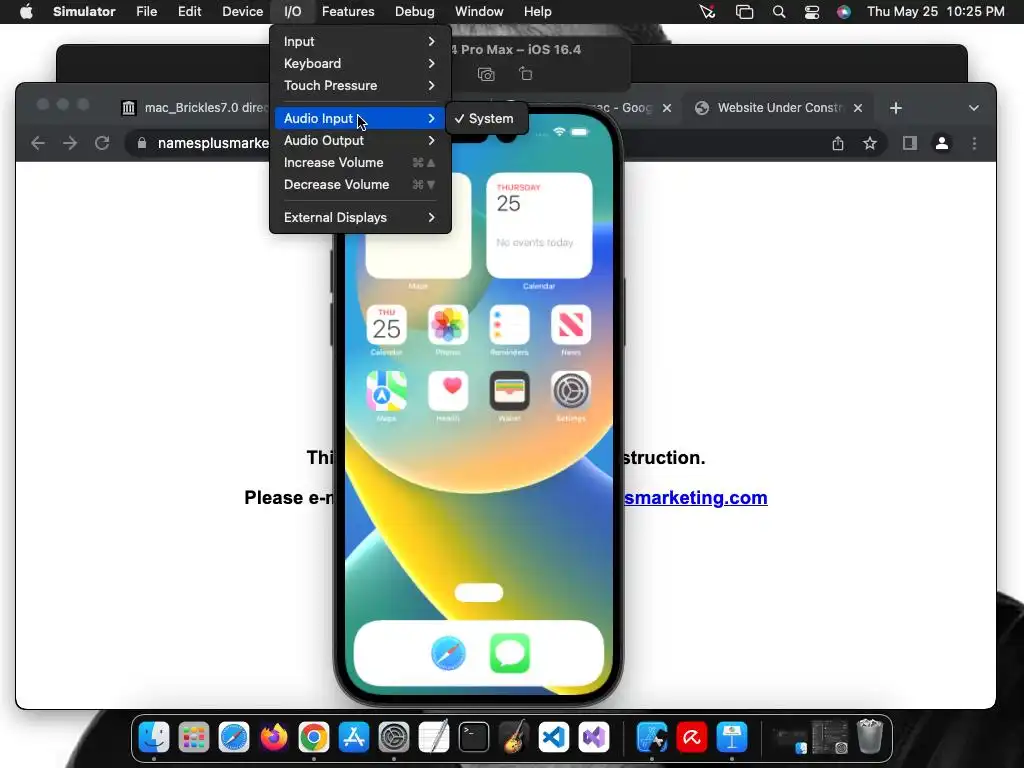Click the iPhone home screen page dots pill
Viewport: 1024px width, 768px height.
479,592
